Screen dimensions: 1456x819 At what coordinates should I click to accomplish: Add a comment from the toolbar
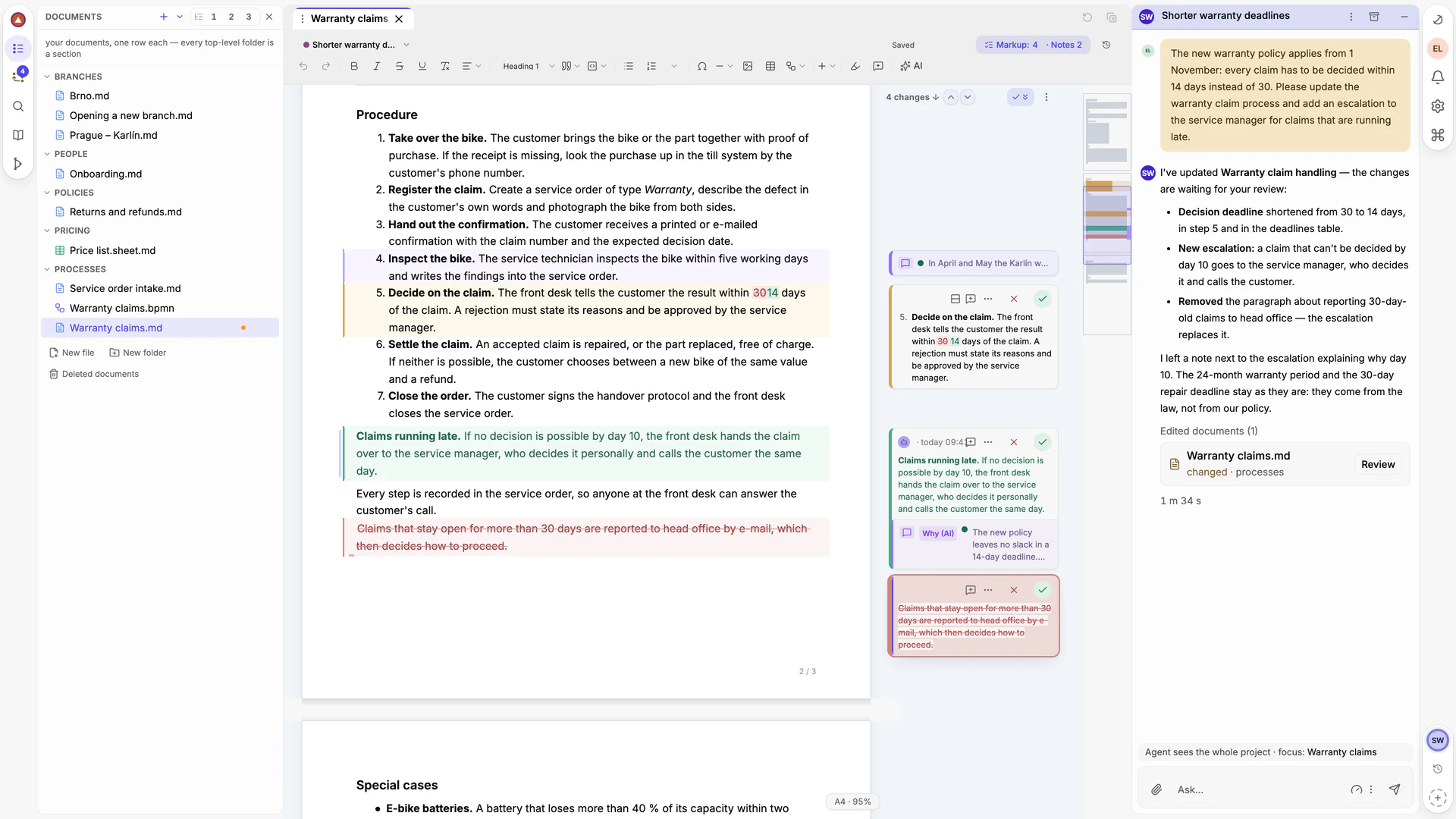tap(878, 66)
